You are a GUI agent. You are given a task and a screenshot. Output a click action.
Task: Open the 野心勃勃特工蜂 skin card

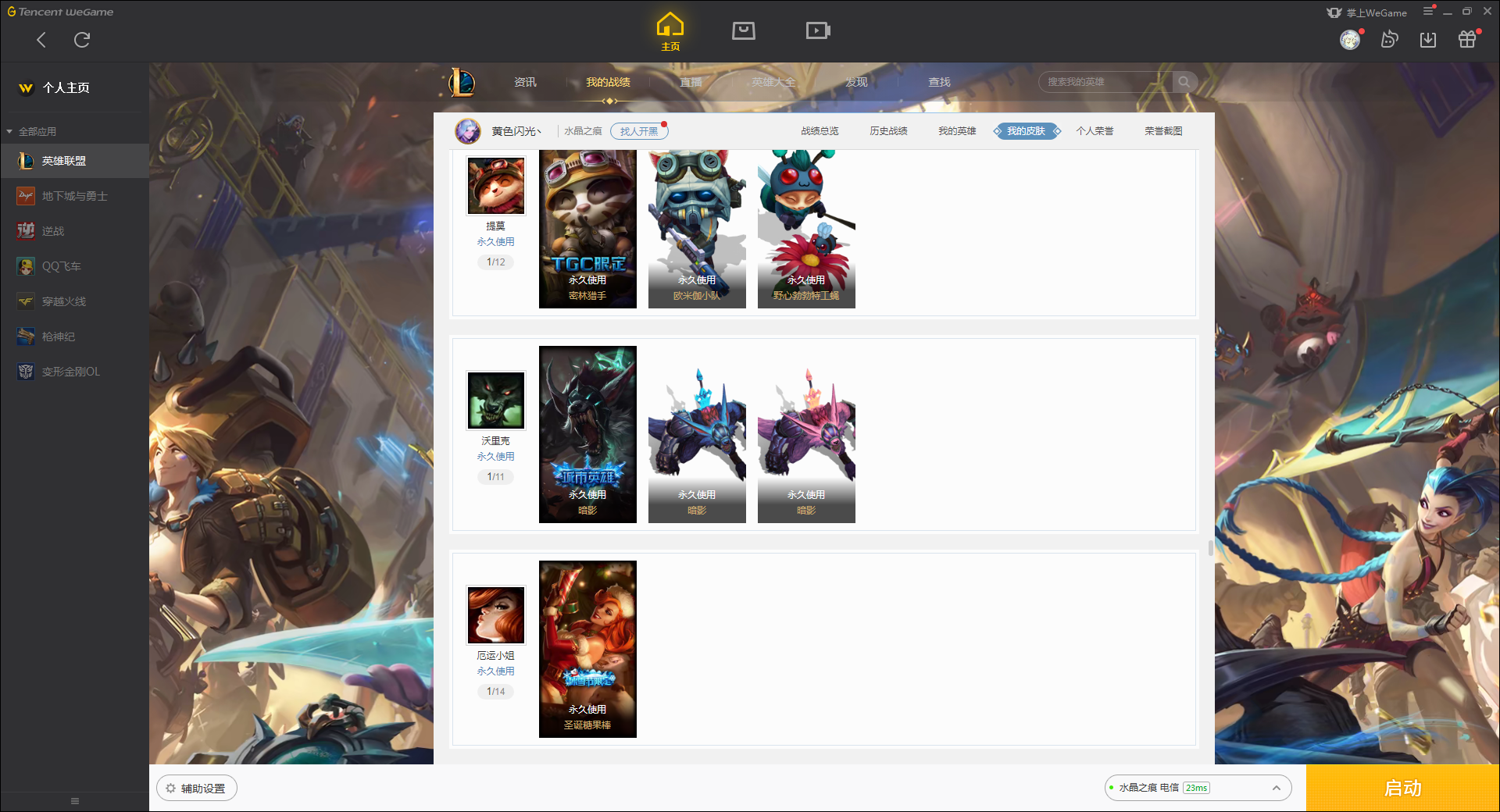[x=806, y=229]
